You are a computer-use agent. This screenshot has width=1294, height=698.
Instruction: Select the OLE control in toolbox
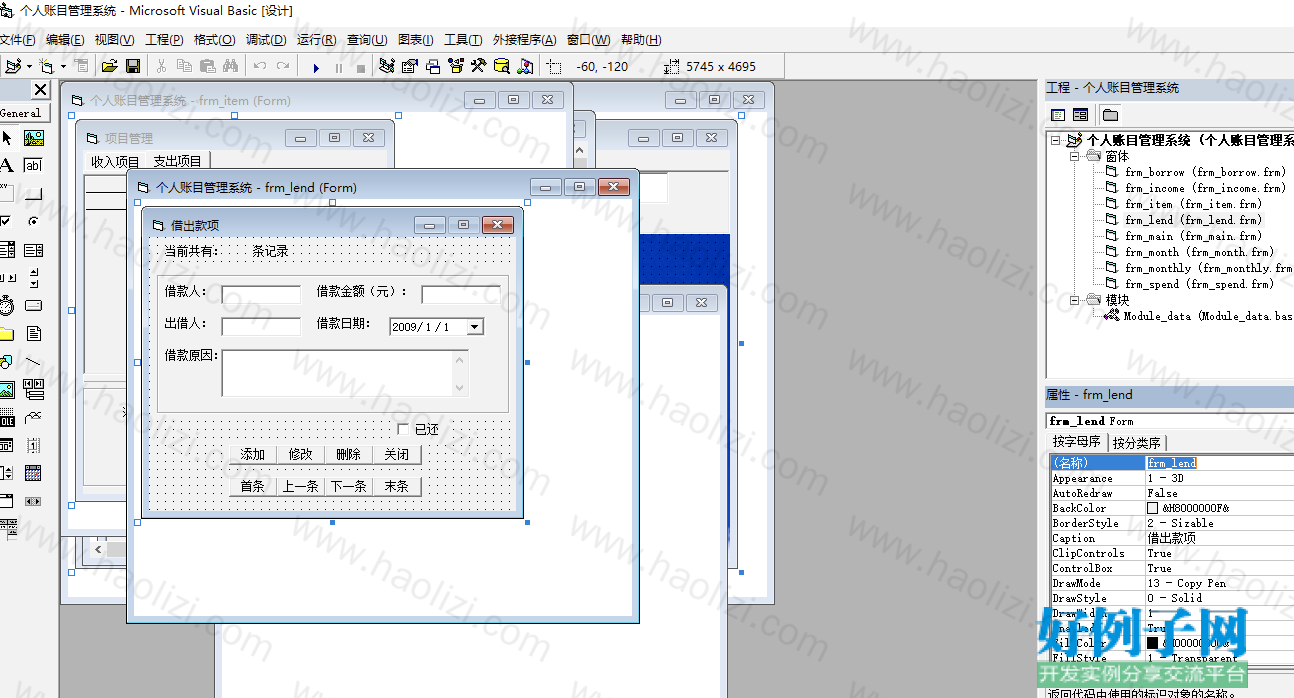[7, 417]
